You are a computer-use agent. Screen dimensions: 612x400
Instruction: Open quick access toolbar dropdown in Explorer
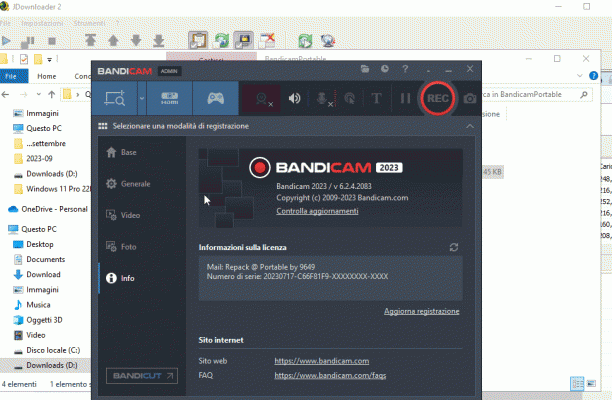click(50, 60)
